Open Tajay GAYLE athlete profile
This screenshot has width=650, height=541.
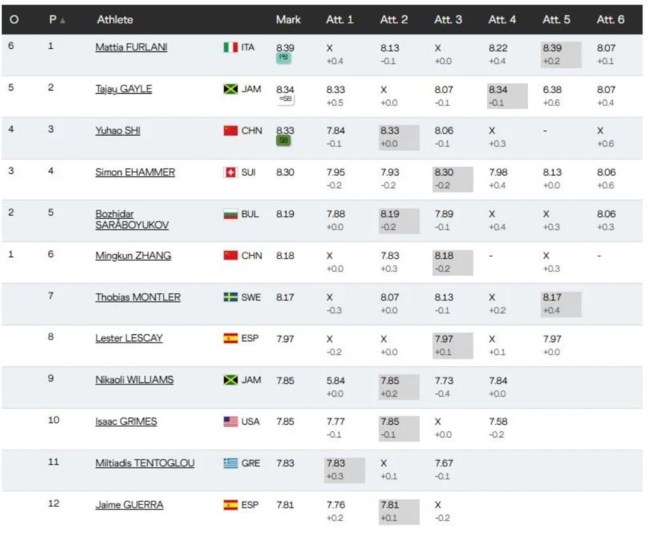(x=124, y=89)
